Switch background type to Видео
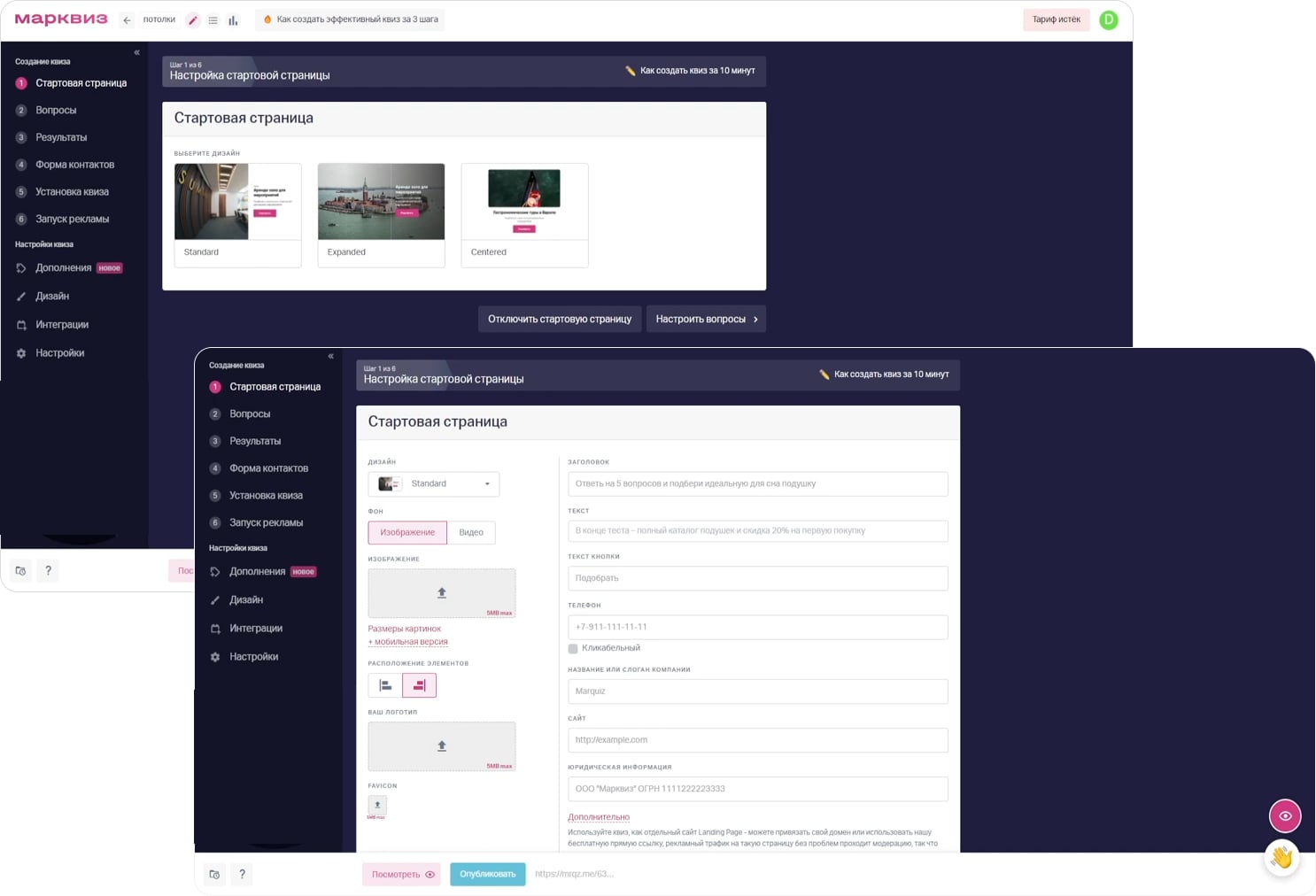Screen dimensions: 1316x896 pyautogui.click(x=471, y=532)
